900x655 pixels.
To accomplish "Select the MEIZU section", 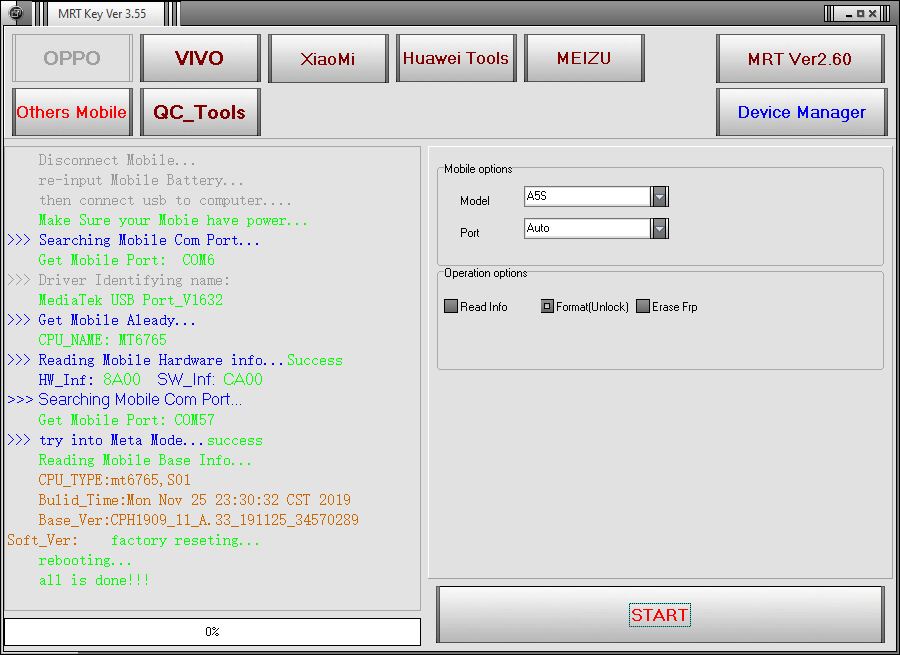I will pos(584,58).
